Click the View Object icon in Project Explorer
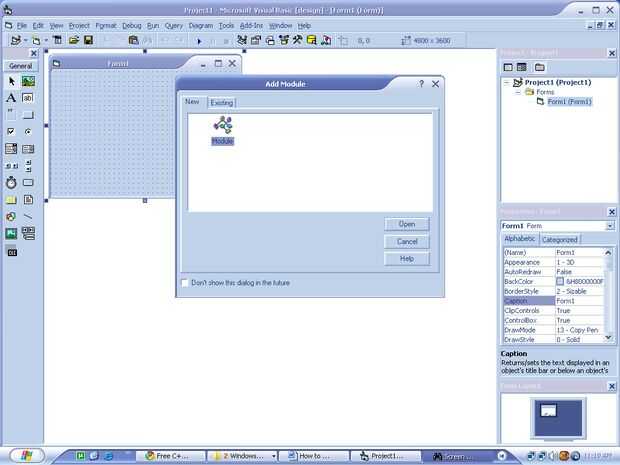The width and height of the screenshot is (620, 465). click(x=522, y=67)
